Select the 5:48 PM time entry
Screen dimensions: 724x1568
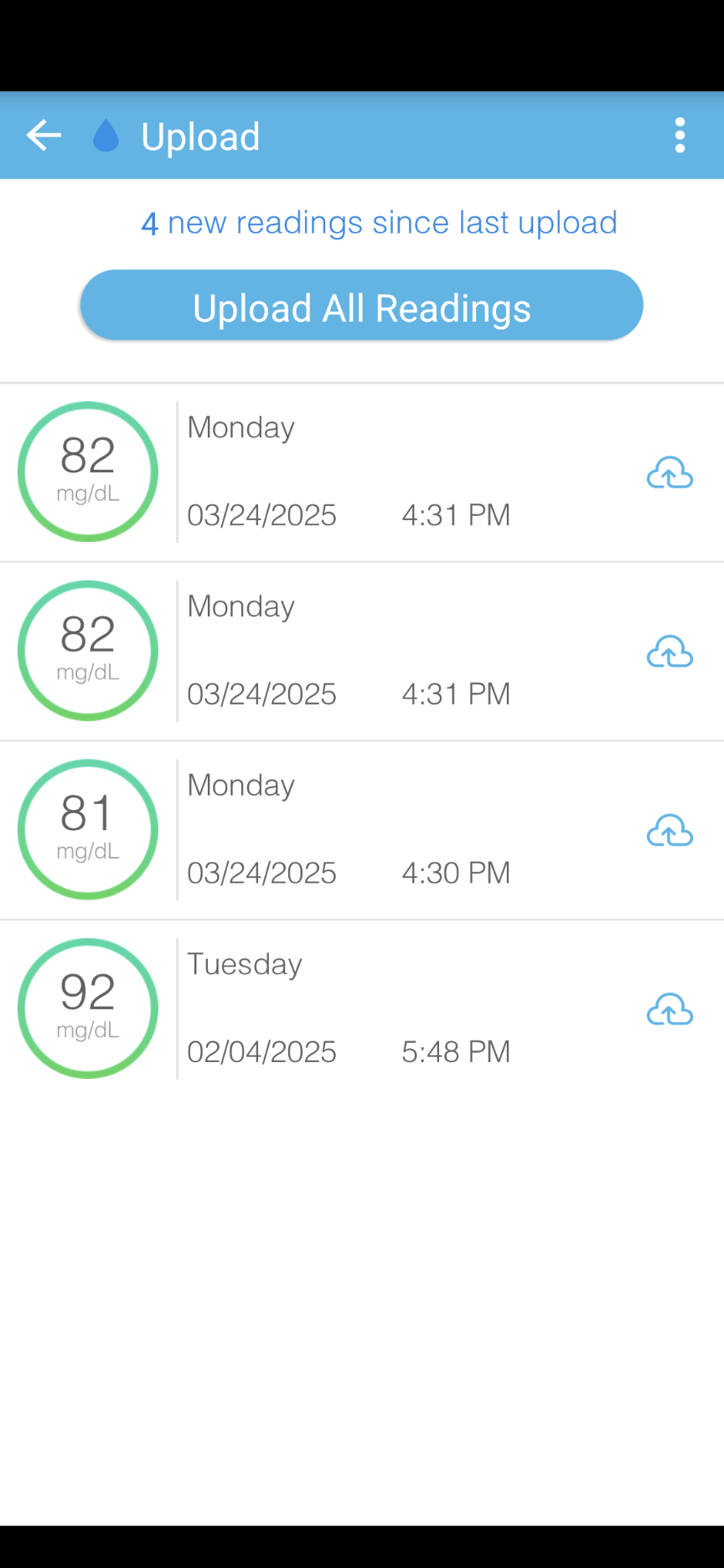tap(456, 1052)
